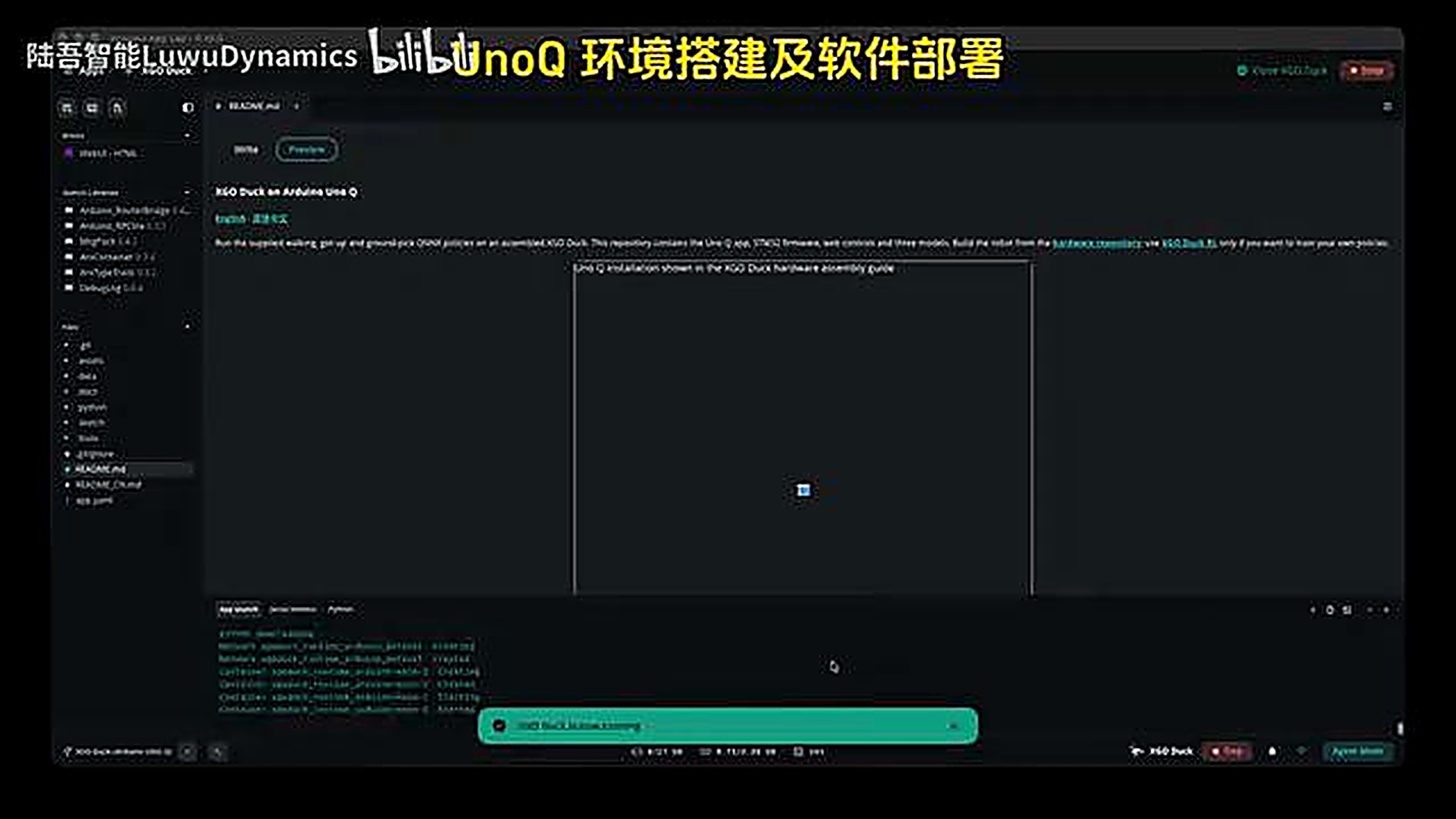Click the bell icon in the status bar

(1272, 752)
